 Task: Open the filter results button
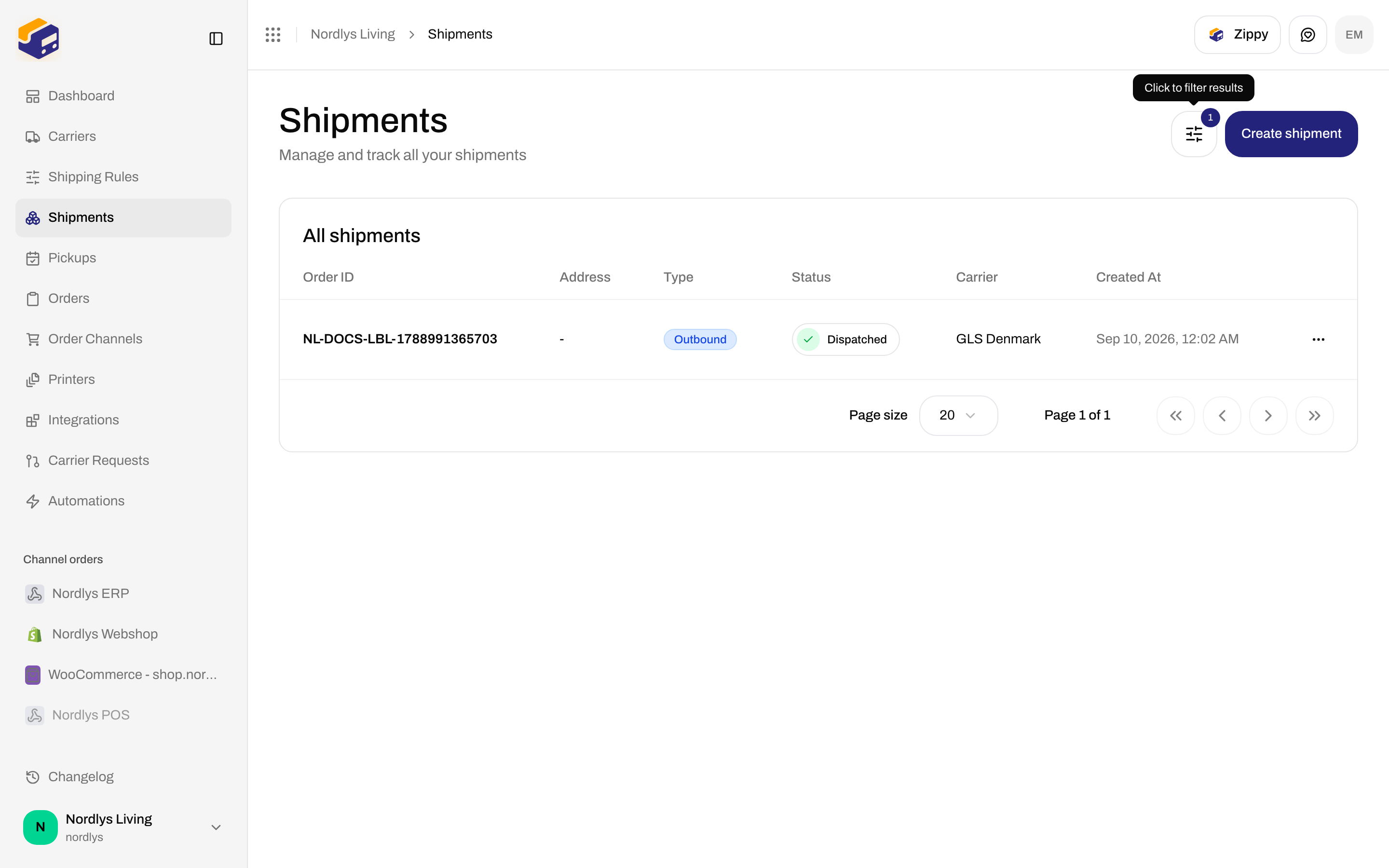(x=1194, y=134)
